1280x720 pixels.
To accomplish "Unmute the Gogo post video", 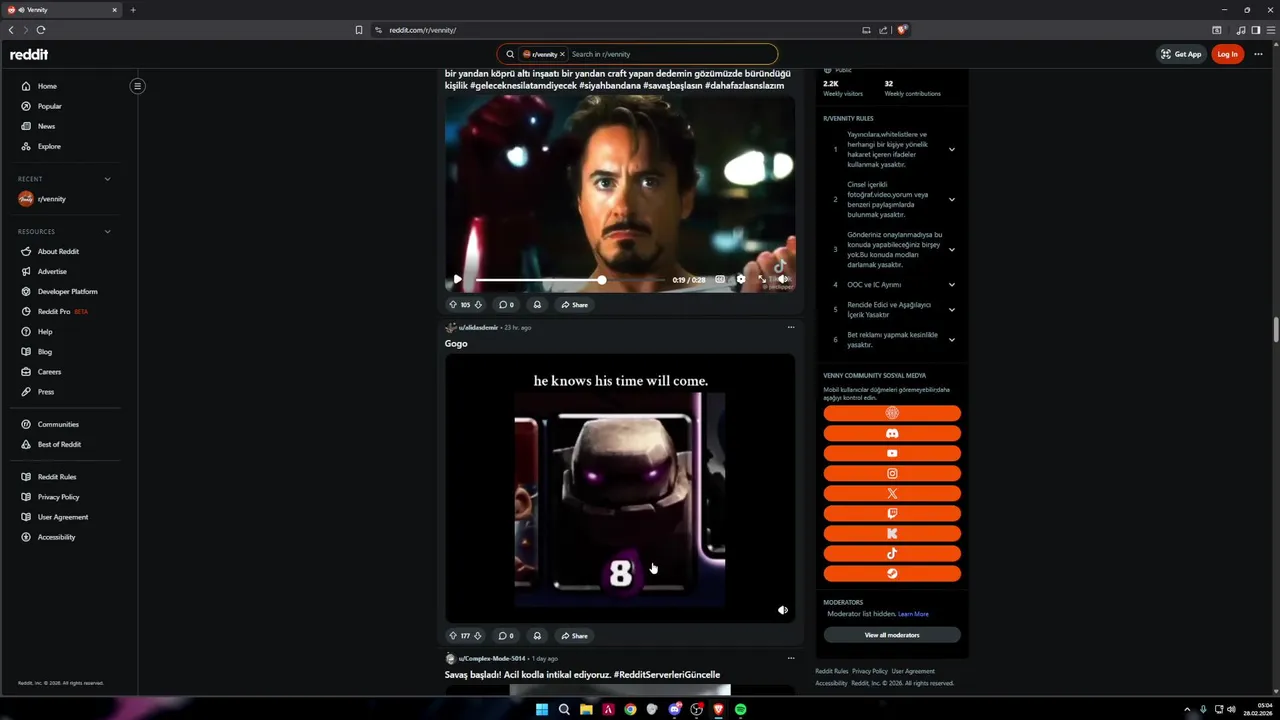I will (783, 610).
